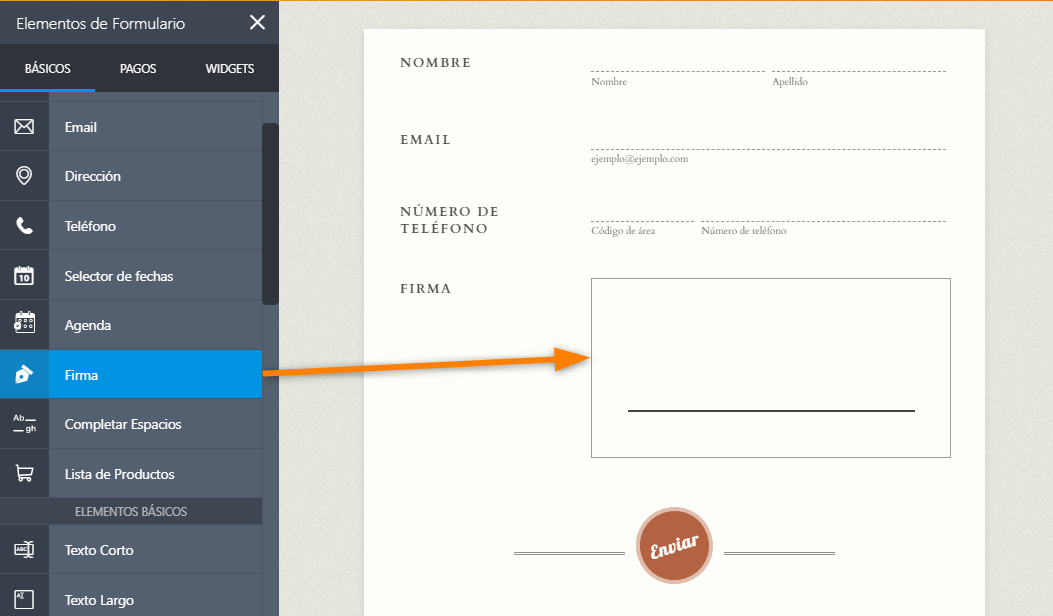
Task: Select the Dirección location pin icon
Action: pyautogui.click(x=24, y=176)
